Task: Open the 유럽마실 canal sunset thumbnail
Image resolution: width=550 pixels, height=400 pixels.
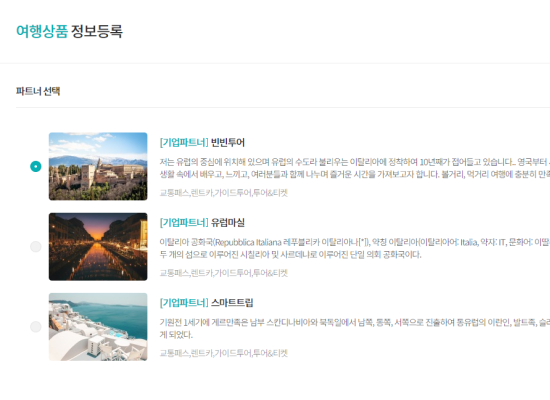Action: (x=98, y=247)
